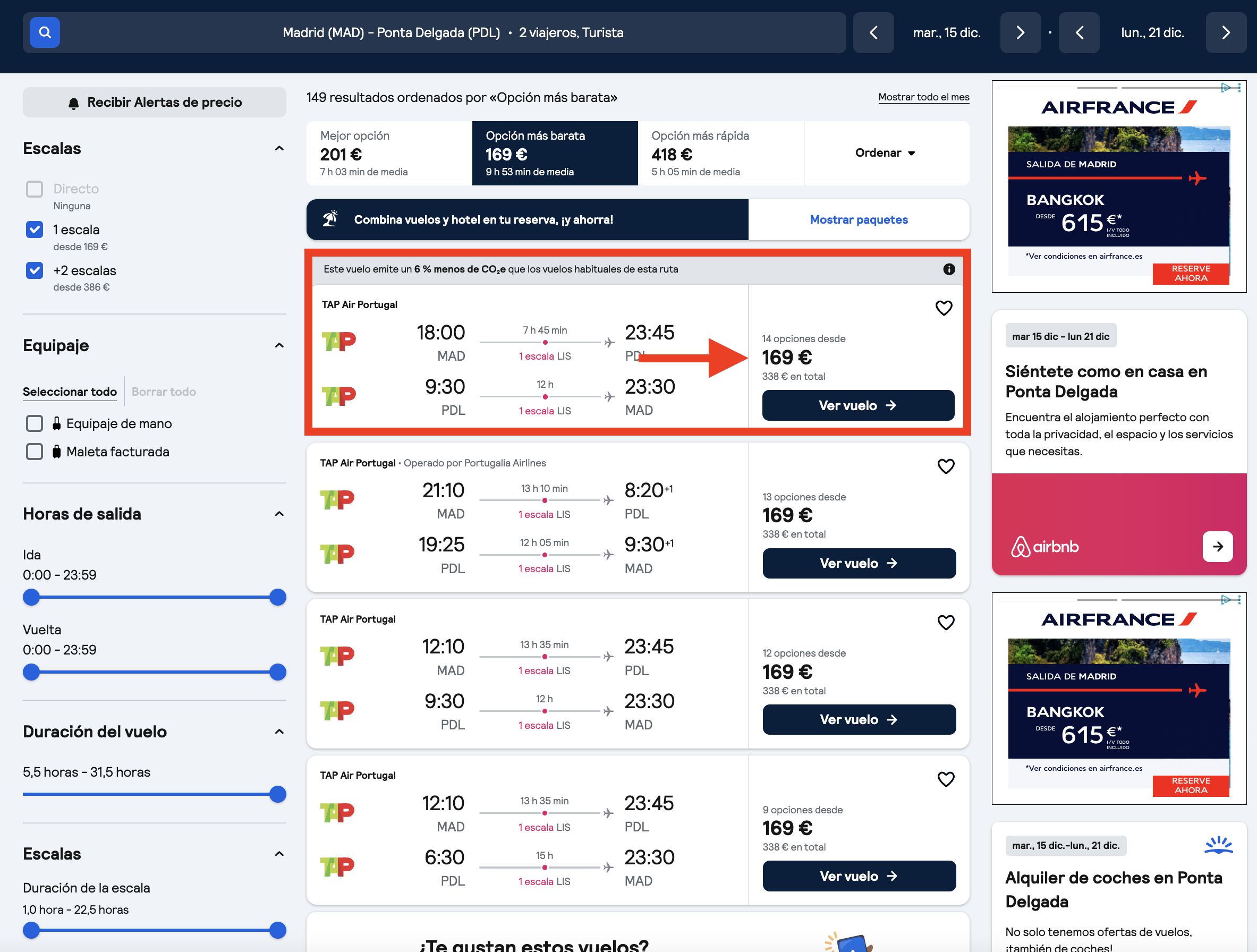Collapse the Horas de salida section
The width and height of the screenshot is (1257, 952).
click(279, 514)
